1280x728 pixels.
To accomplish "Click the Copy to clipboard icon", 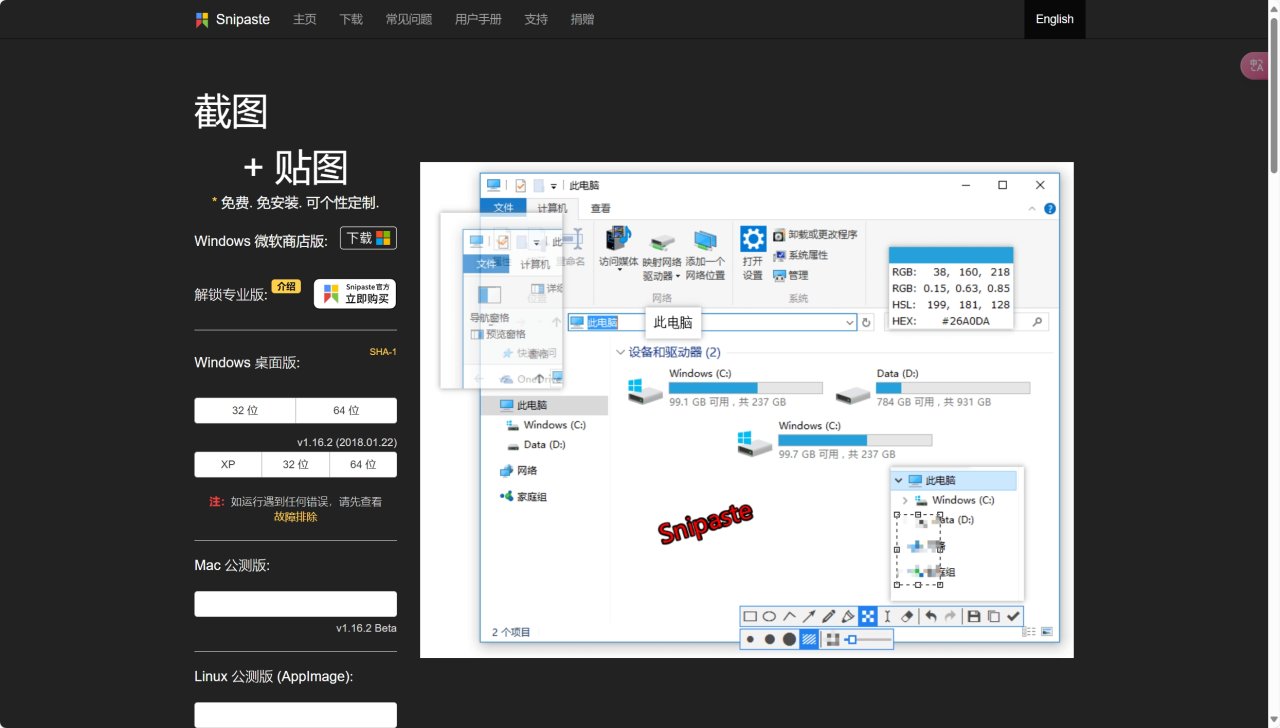I will pyautogui.click(x=994, y=617).
